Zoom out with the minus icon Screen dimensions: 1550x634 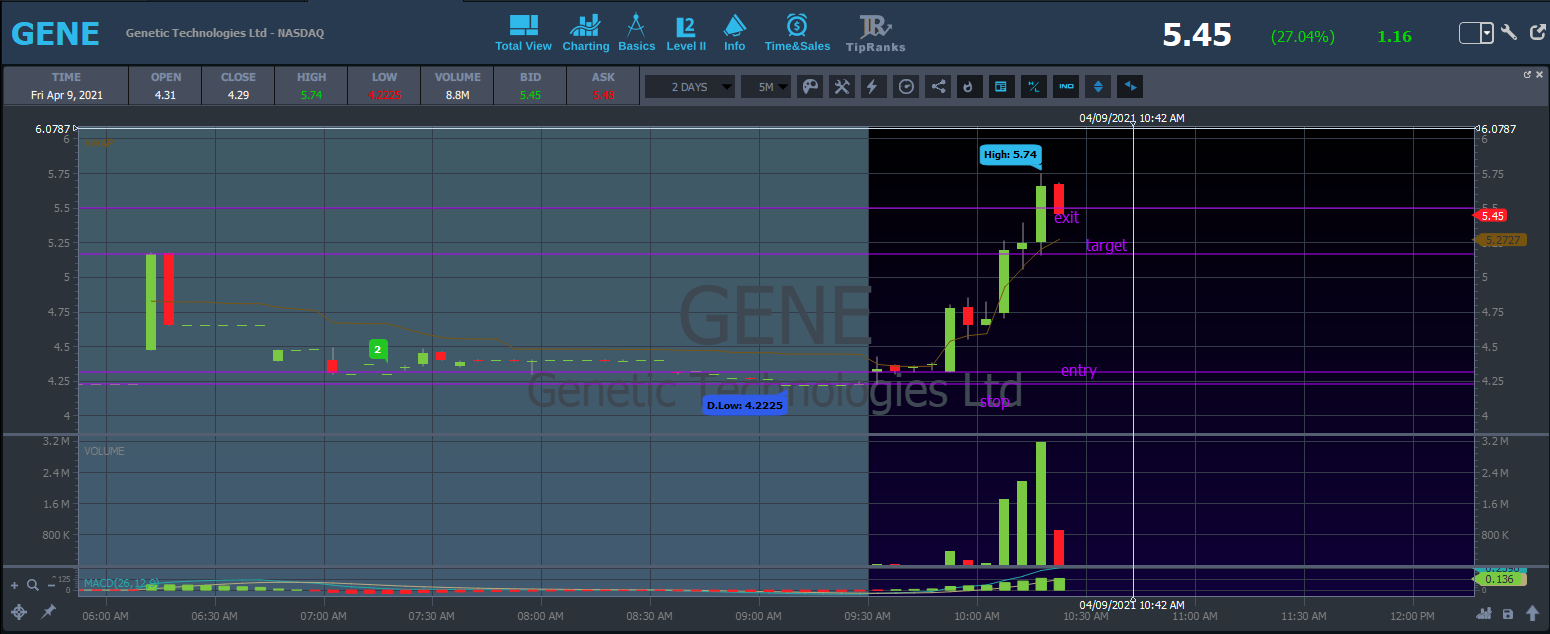point(50,585)
